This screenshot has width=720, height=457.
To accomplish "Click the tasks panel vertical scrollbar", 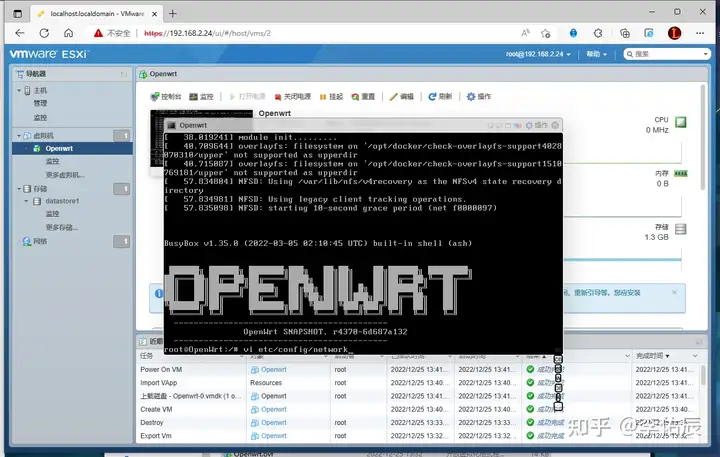I will pyautogui.click(x=703, y=374).
